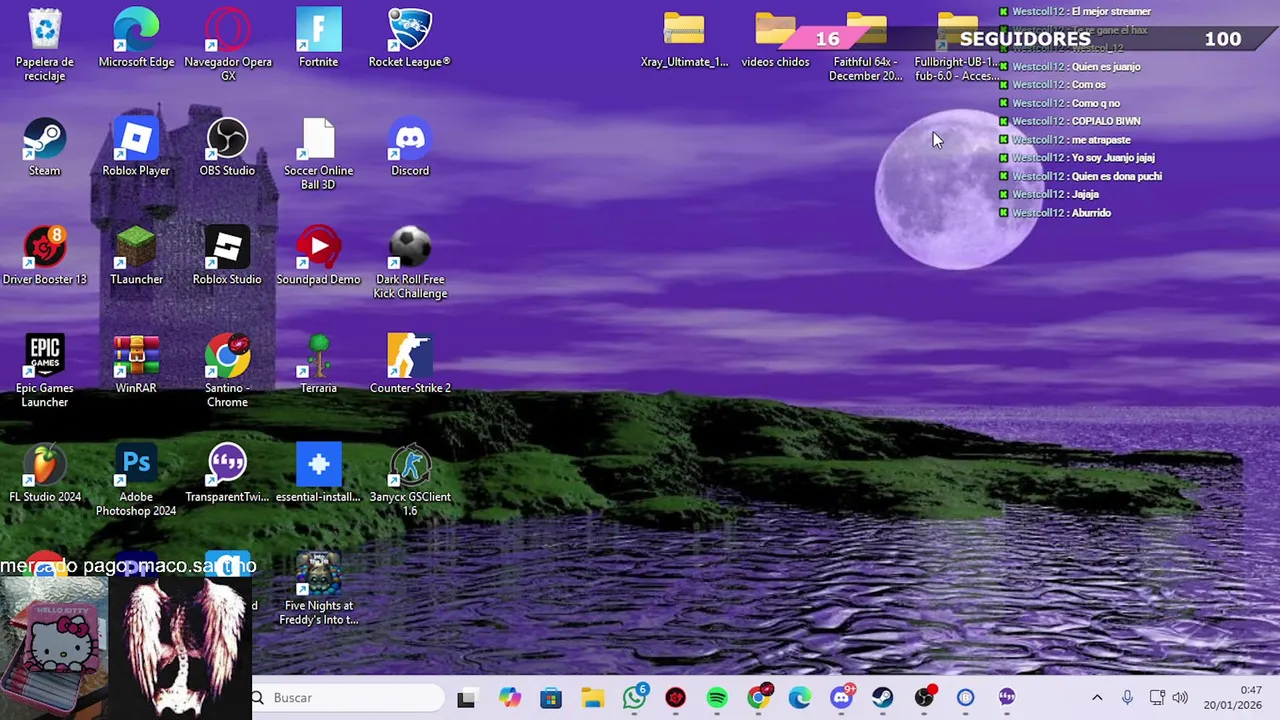Open the network icon in system tray

[1157, 698]
